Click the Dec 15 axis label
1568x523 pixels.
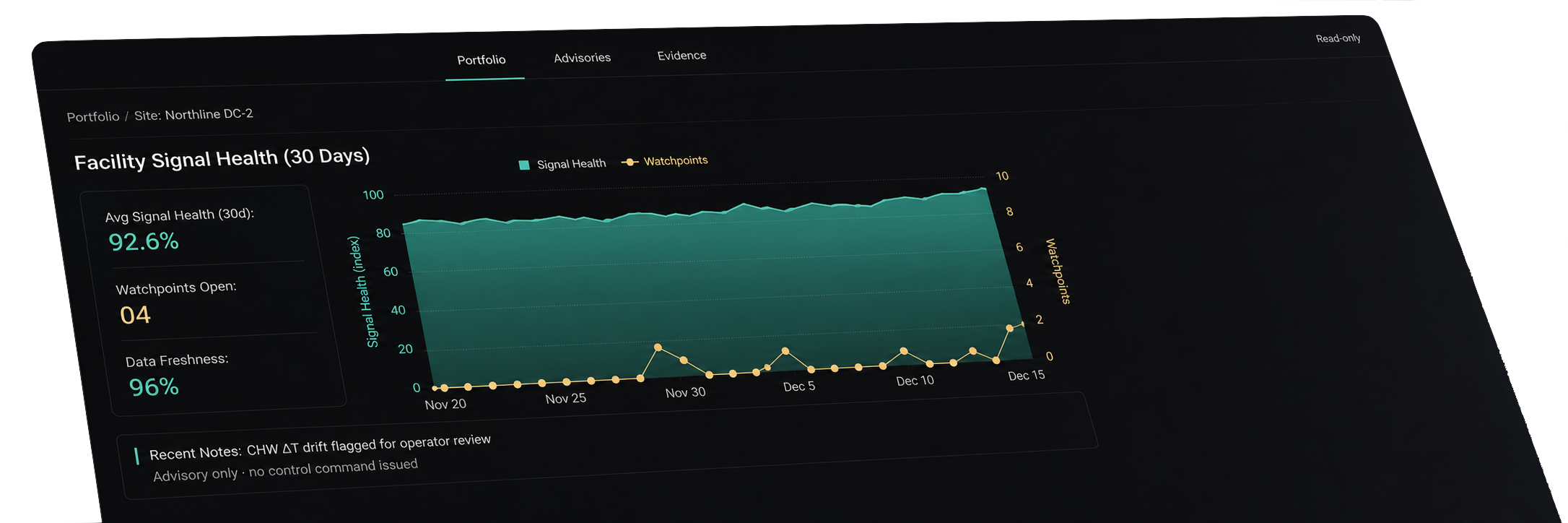[x=1026, y=376]
